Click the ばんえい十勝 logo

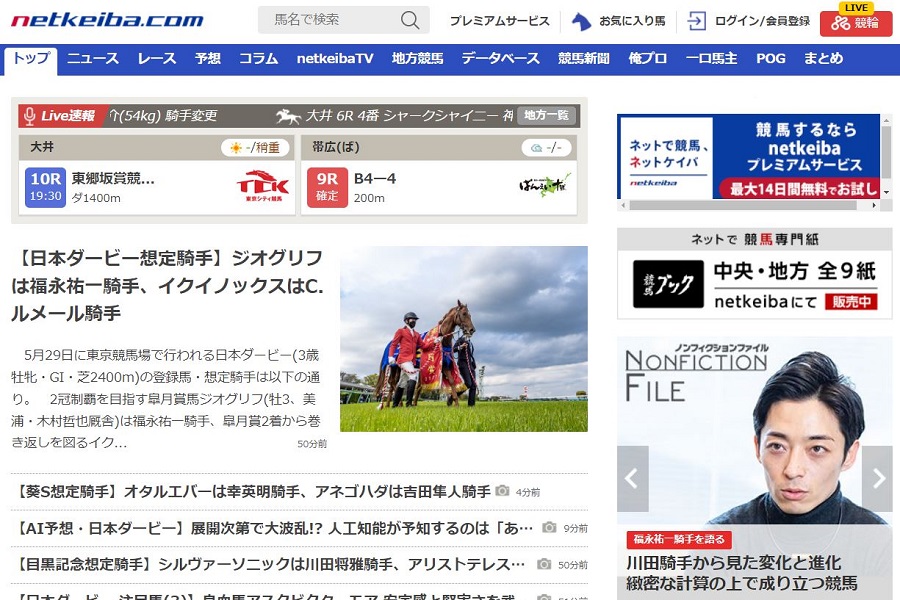(x=545, y=185)
